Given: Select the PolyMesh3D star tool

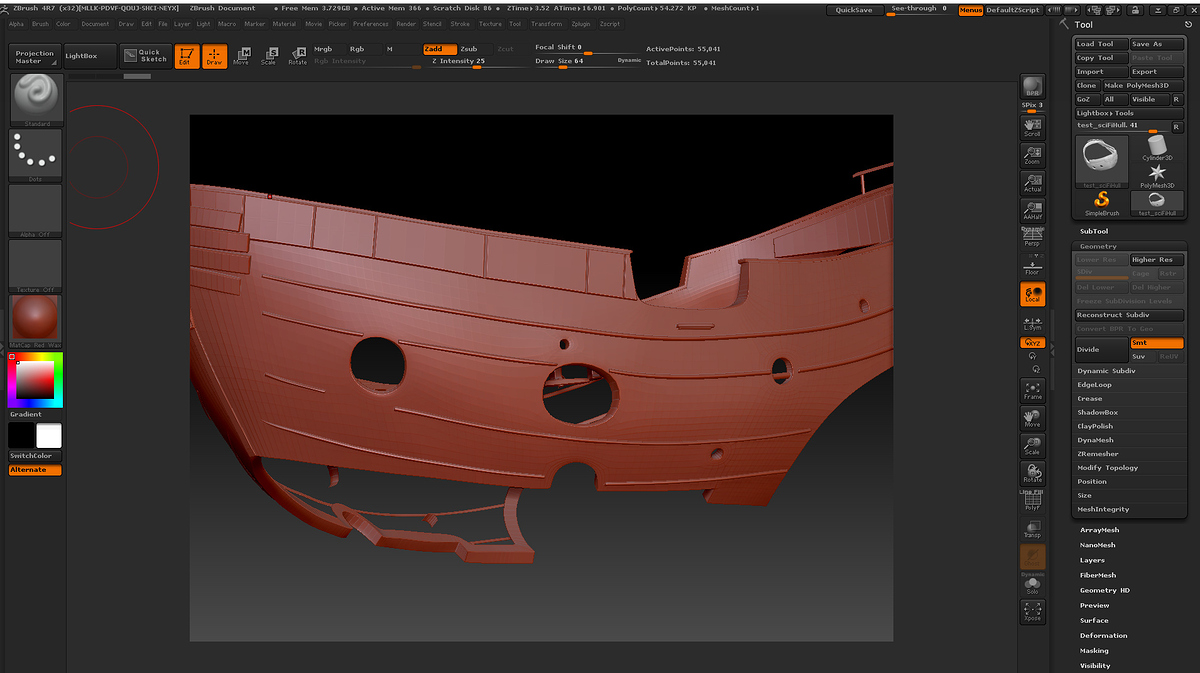Looking at the screenshot, I should tap(1157, 175).
